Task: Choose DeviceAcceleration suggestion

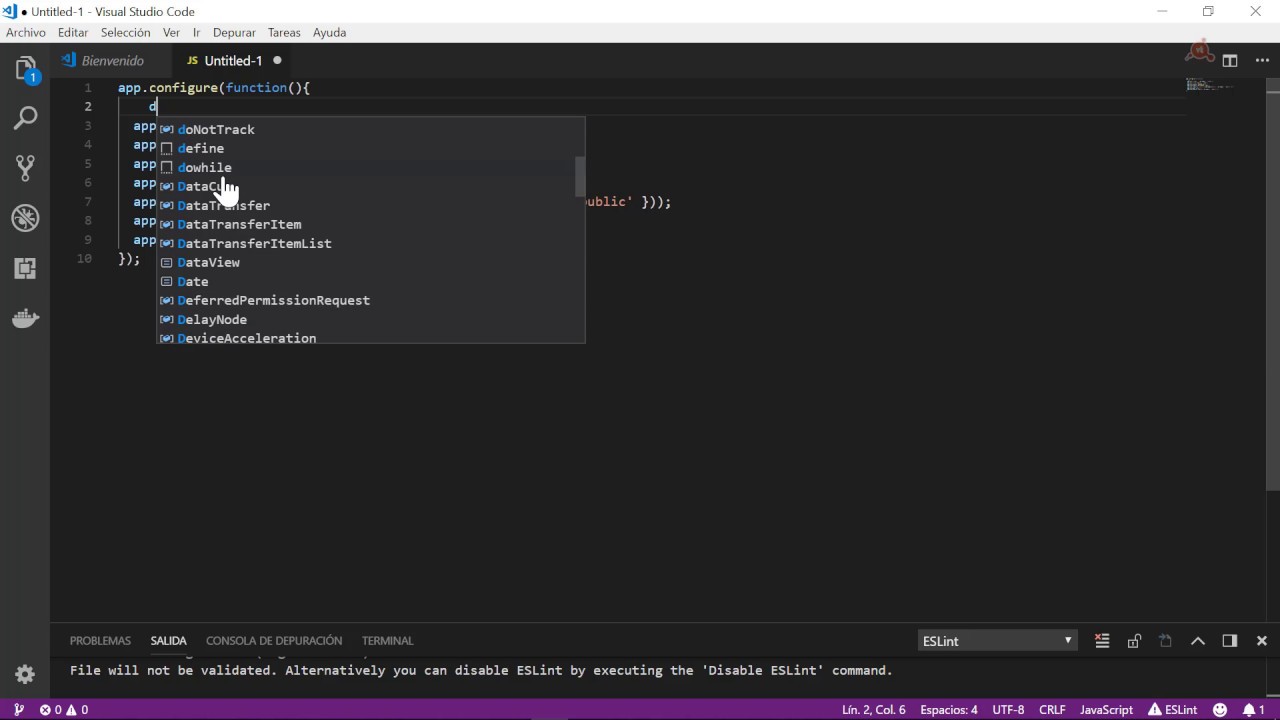Action: tap(370, 337)
